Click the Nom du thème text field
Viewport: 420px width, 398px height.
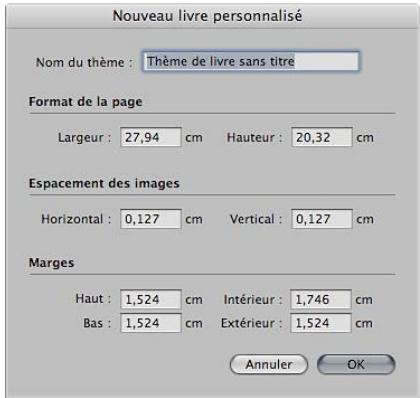pos(251,61)
